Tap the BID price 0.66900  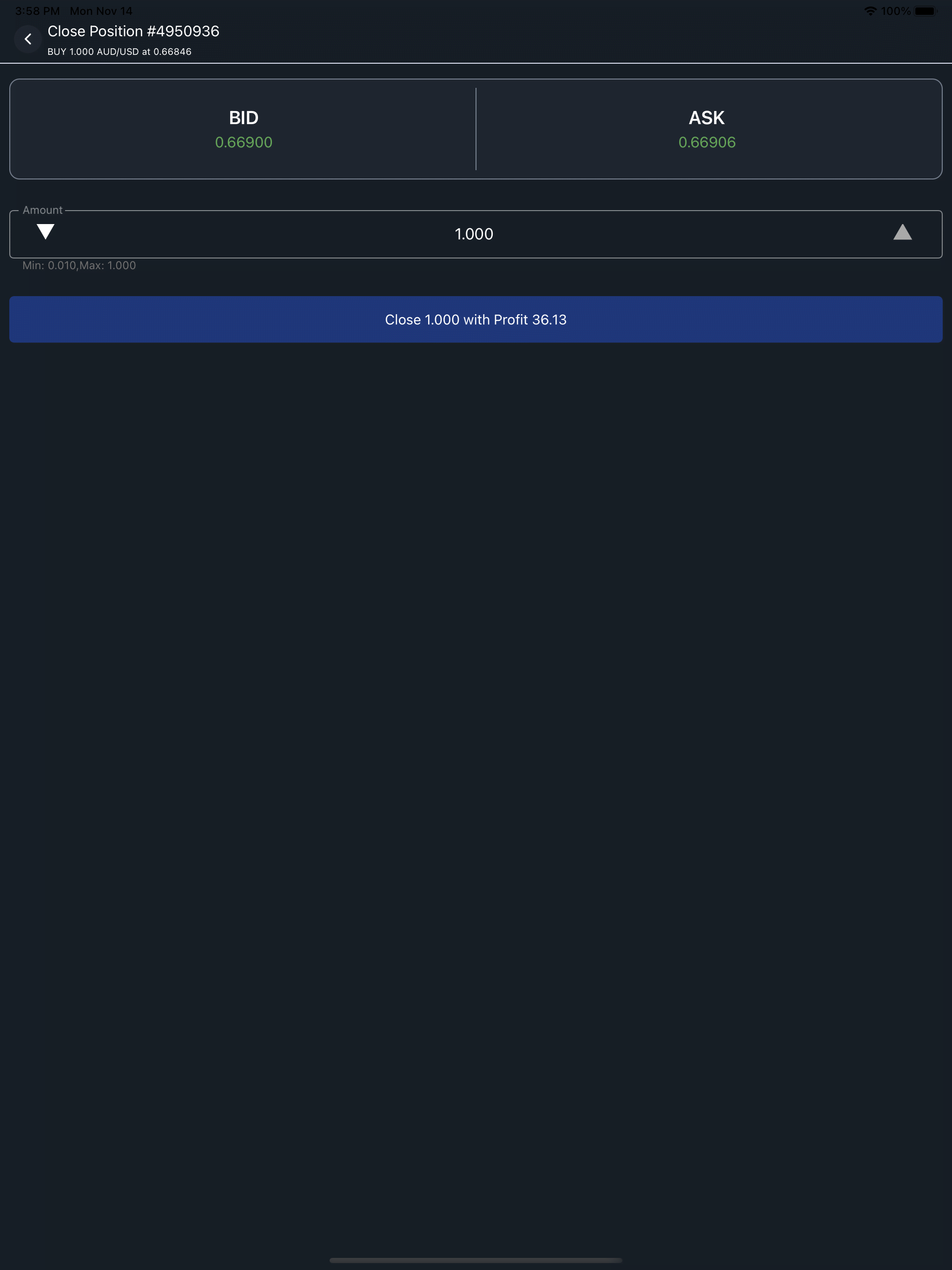pos(244,142)
